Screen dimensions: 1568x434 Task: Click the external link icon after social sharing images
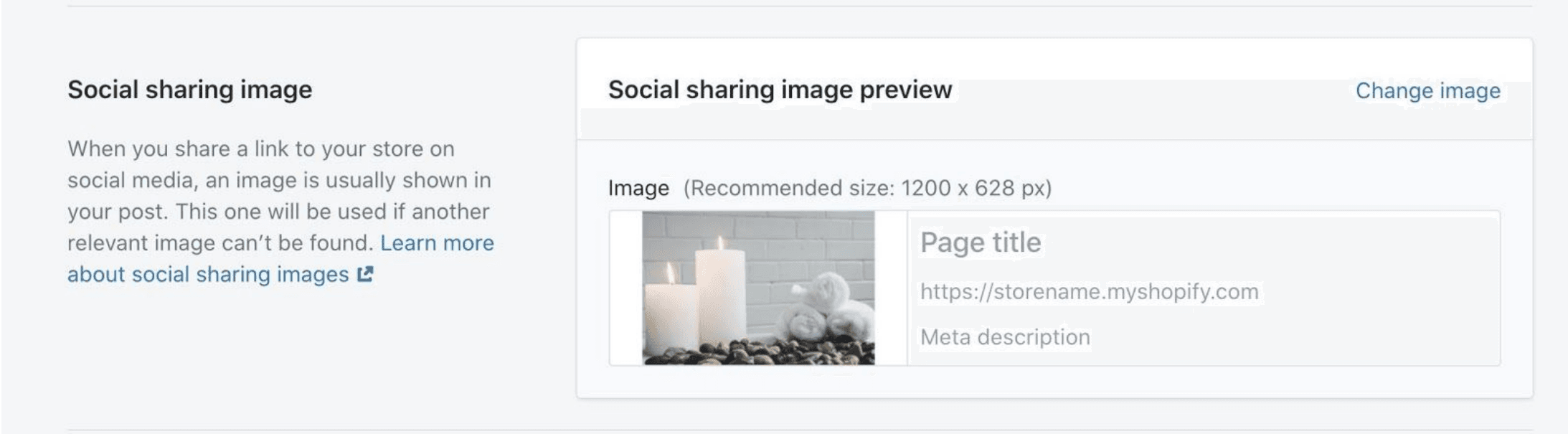(x=364, y=274)
